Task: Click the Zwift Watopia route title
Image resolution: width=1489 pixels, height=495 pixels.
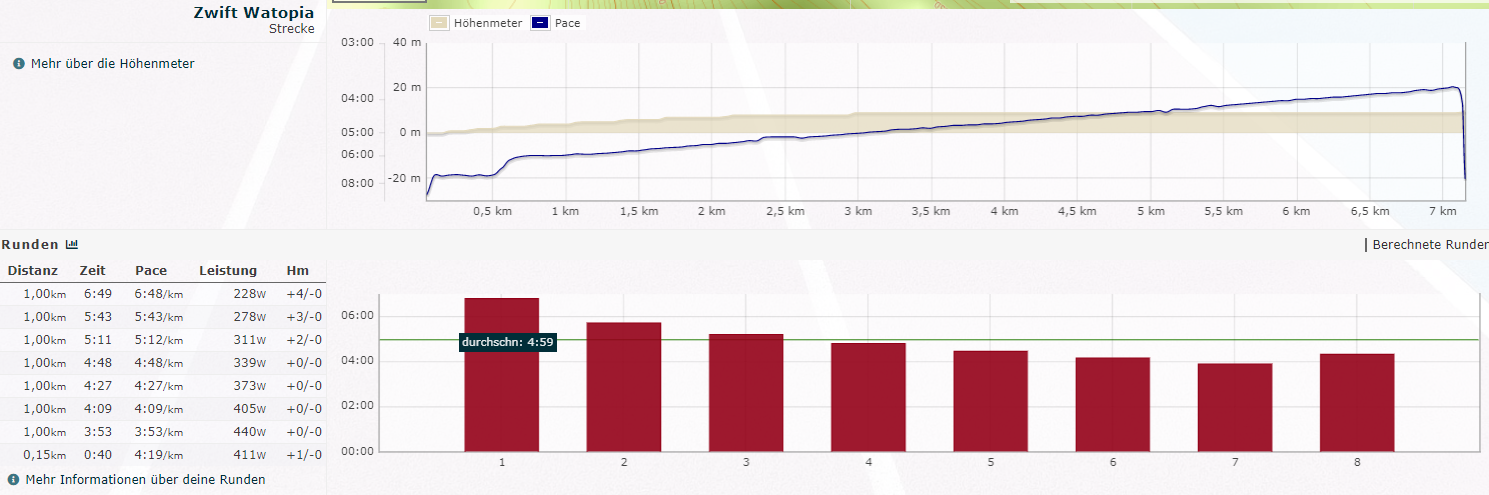Action: pos(254,14)
